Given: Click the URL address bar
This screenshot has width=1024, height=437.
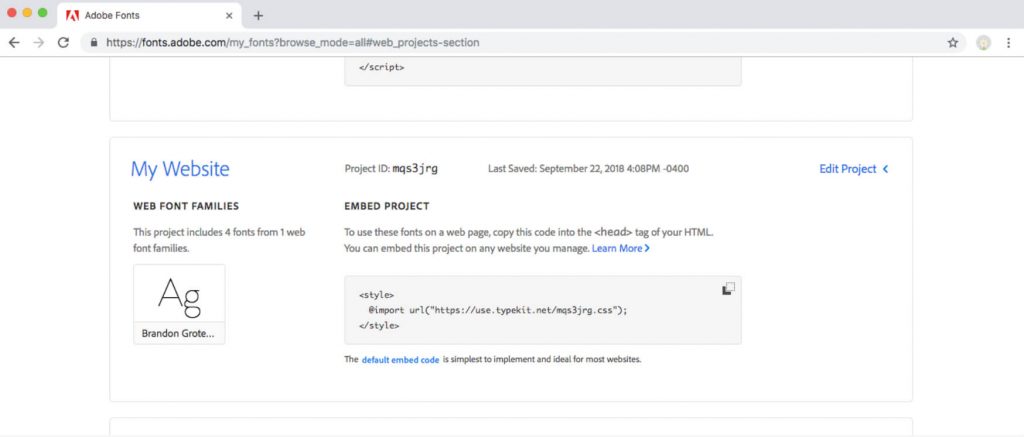Looking at the screenshot, I should 522,42.
